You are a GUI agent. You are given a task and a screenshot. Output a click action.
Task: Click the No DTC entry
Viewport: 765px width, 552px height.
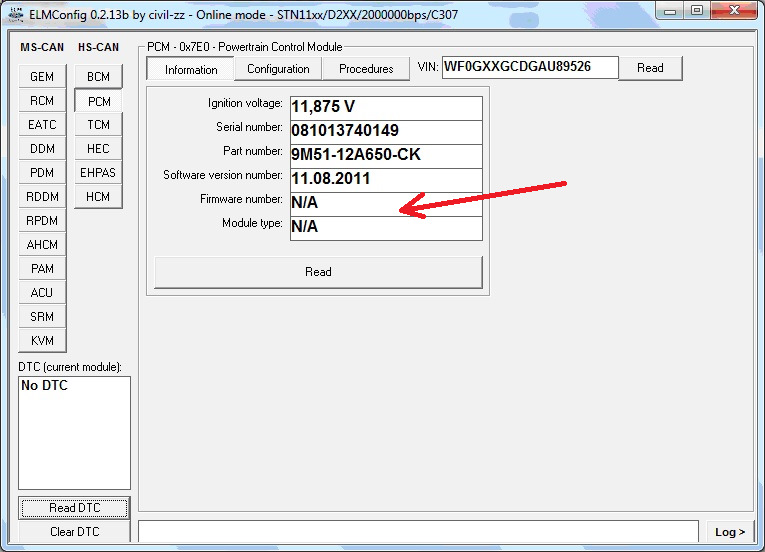point(44,386)
